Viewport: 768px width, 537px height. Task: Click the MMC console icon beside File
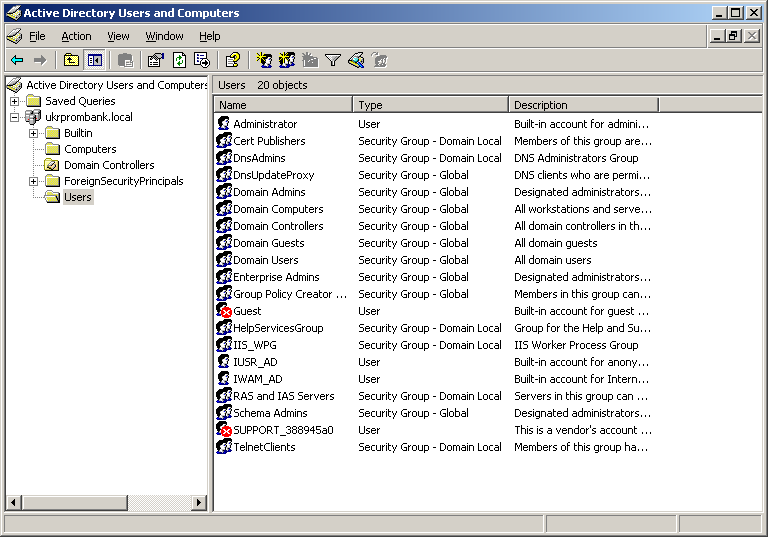pos(14,36)
